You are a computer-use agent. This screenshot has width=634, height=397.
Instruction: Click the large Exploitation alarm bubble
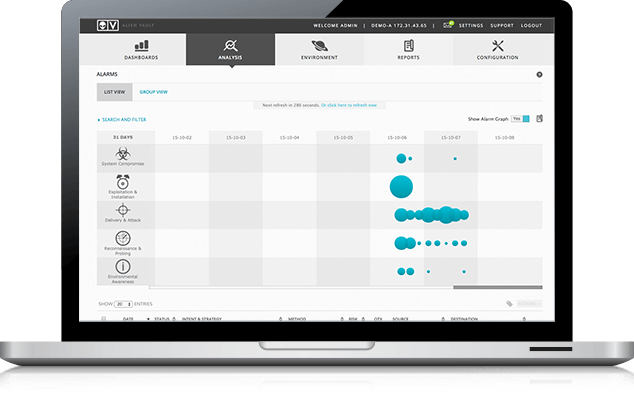(x=401, y=187)
